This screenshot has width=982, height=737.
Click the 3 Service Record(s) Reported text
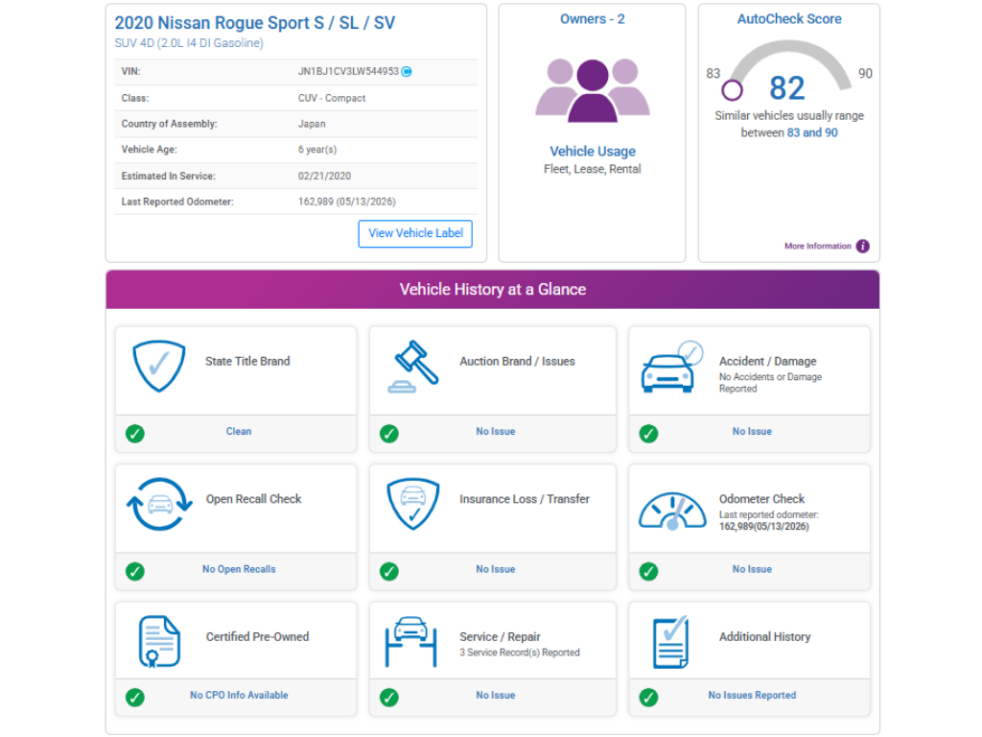click(520, 652)
